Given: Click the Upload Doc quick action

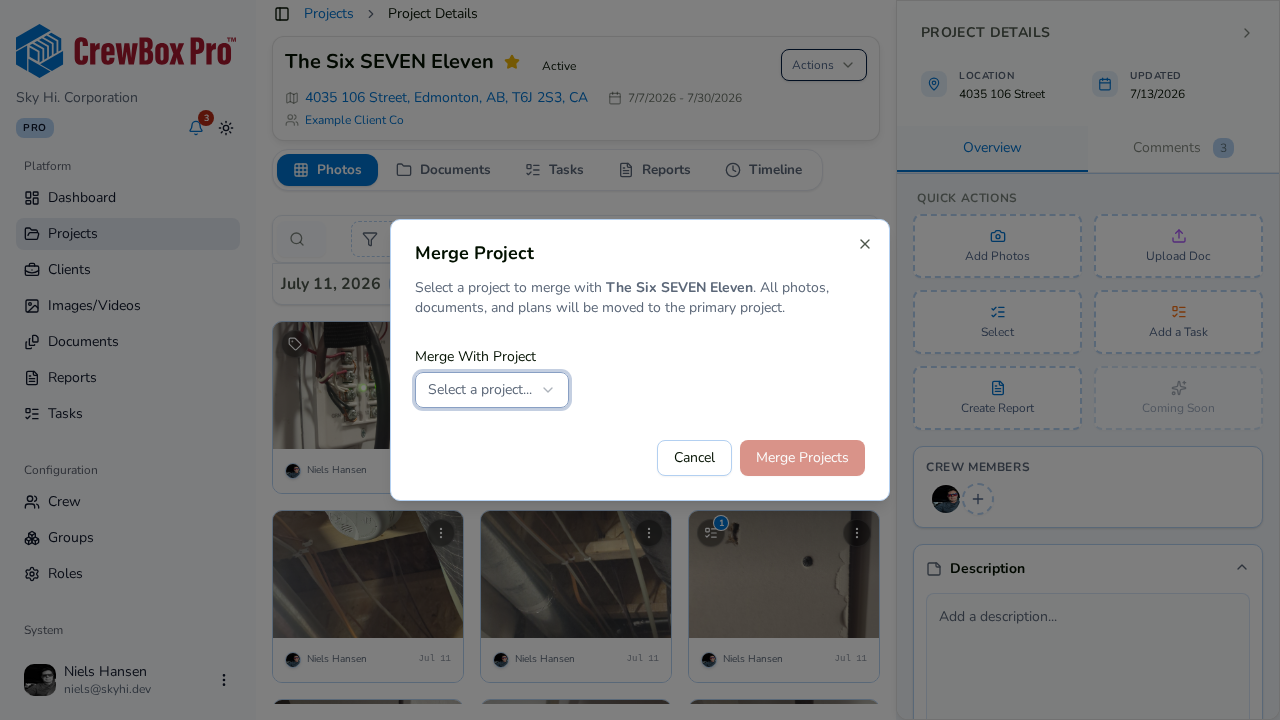Looking at the screenshot, I should point(1178,246).
